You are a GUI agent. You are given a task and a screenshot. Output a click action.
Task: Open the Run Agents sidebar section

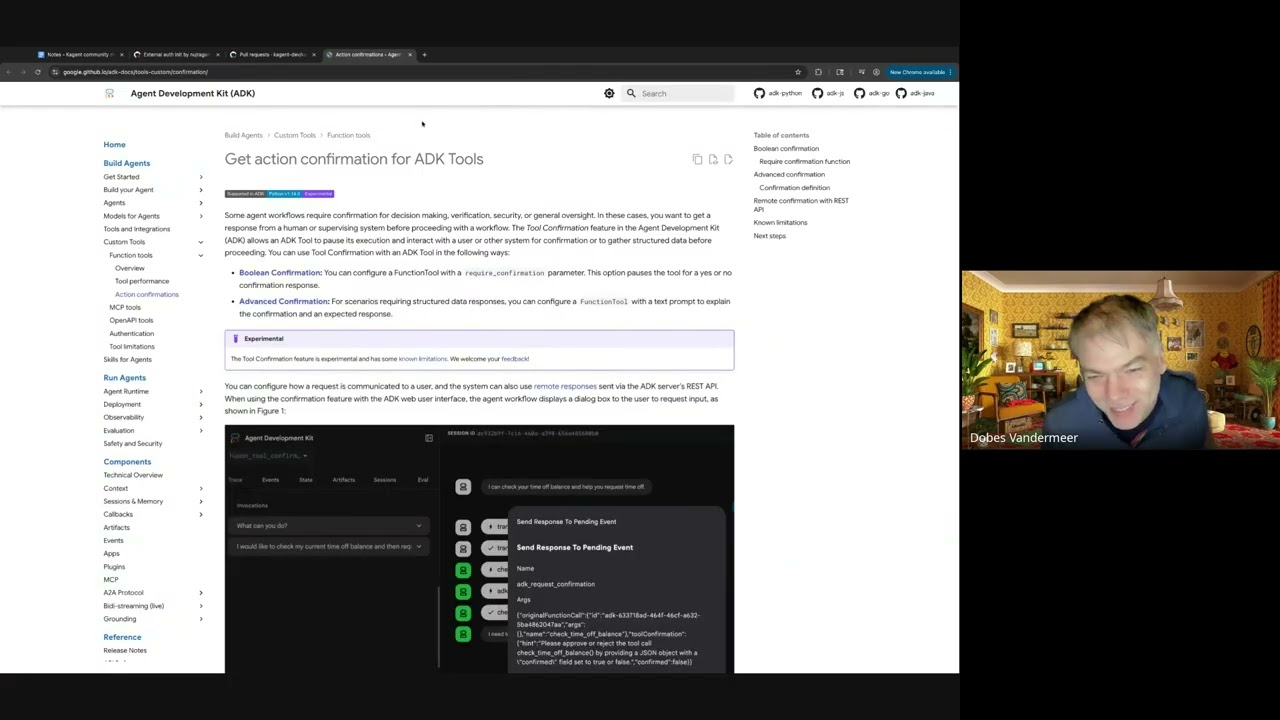pyautogui.click(x=124, y=378)
